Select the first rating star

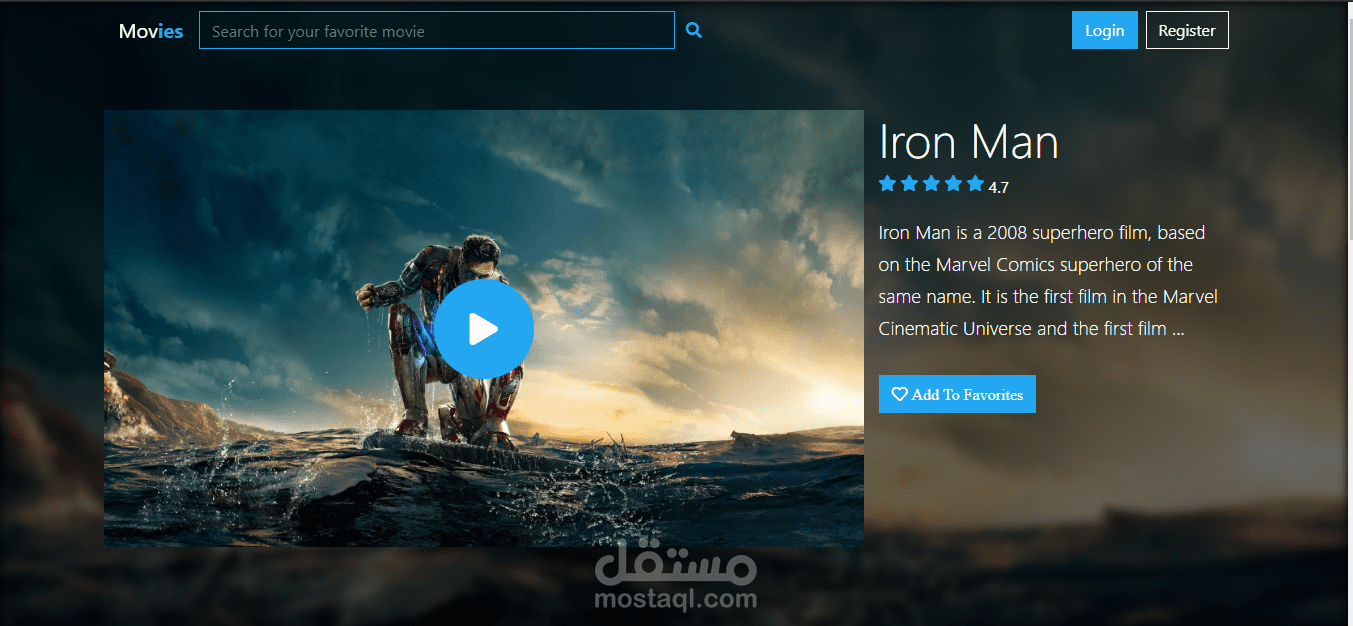(887, 183)
